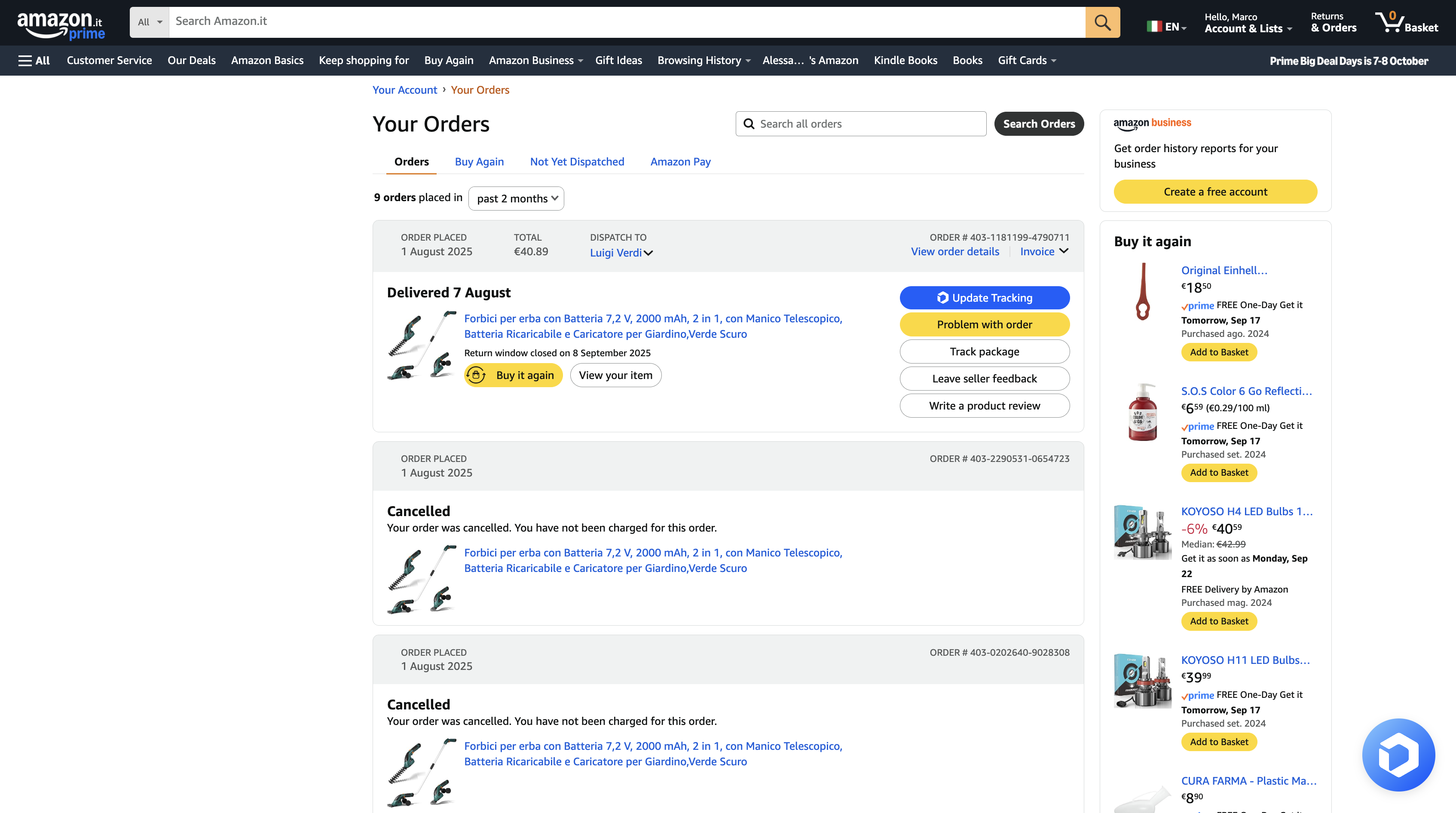Click the Search Amazon.it input field
The image size is (1456, 813).
[627, 22]
